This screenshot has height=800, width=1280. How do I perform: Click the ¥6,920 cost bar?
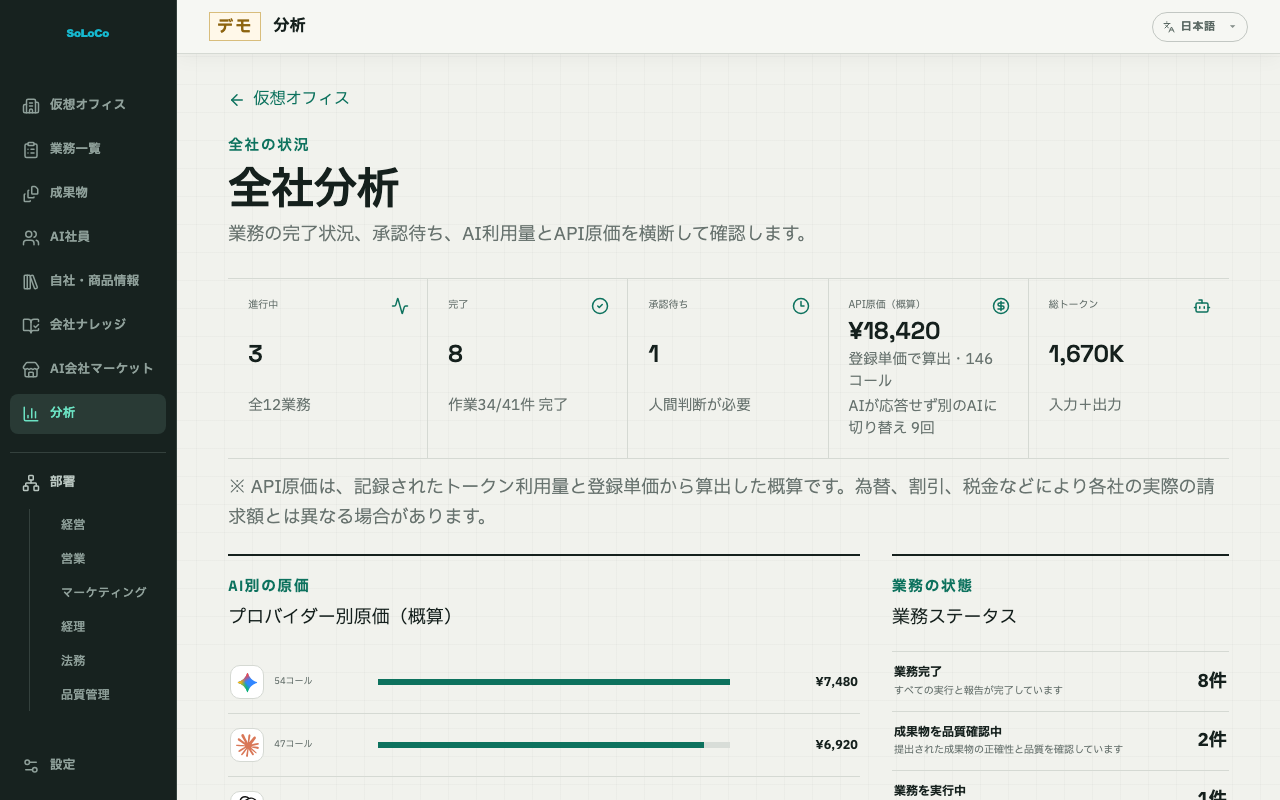click(554, 745)
